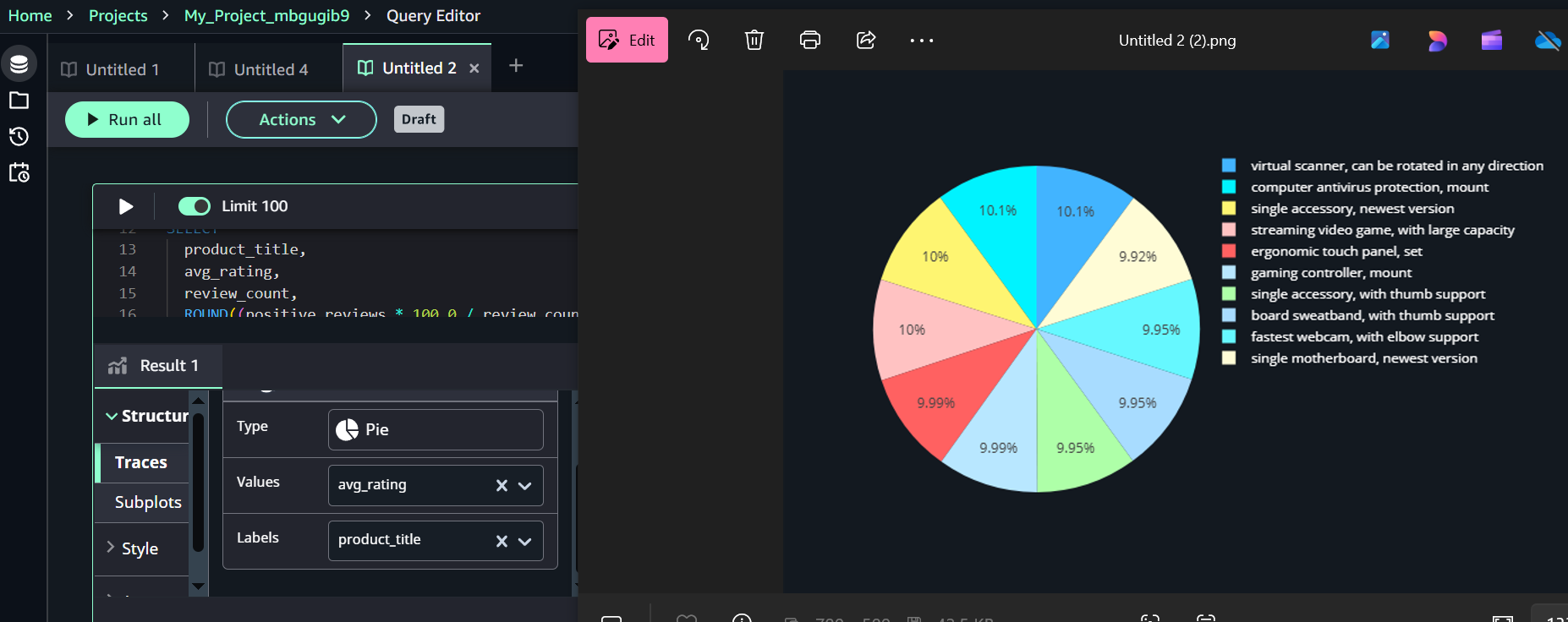Open the database icon in left sidebar
Screen dimensions: 1568x622
click(19, 63)
